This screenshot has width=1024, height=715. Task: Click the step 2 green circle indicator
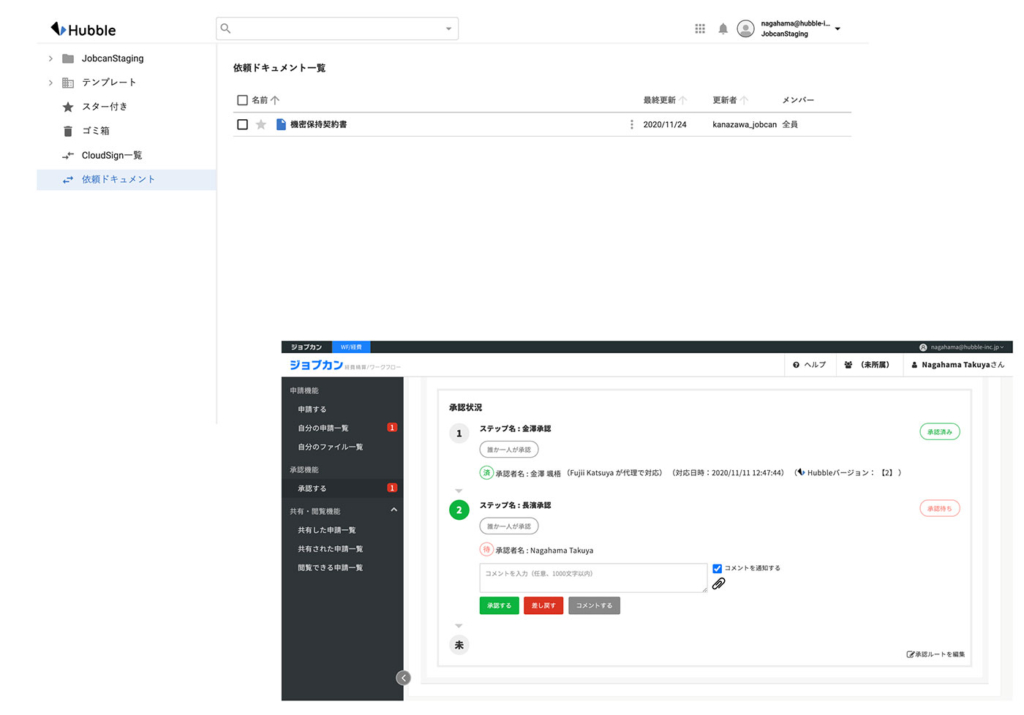pyautogui.click(x=459, y=510)
